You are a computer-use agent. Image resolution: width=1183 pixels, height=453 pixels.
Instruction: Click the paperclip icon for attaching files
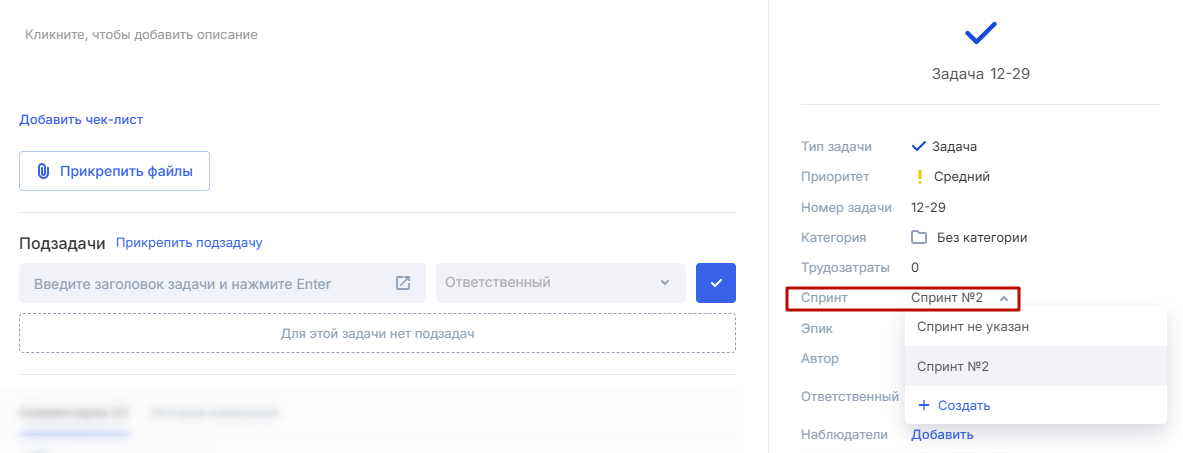(x=43, y=171)
